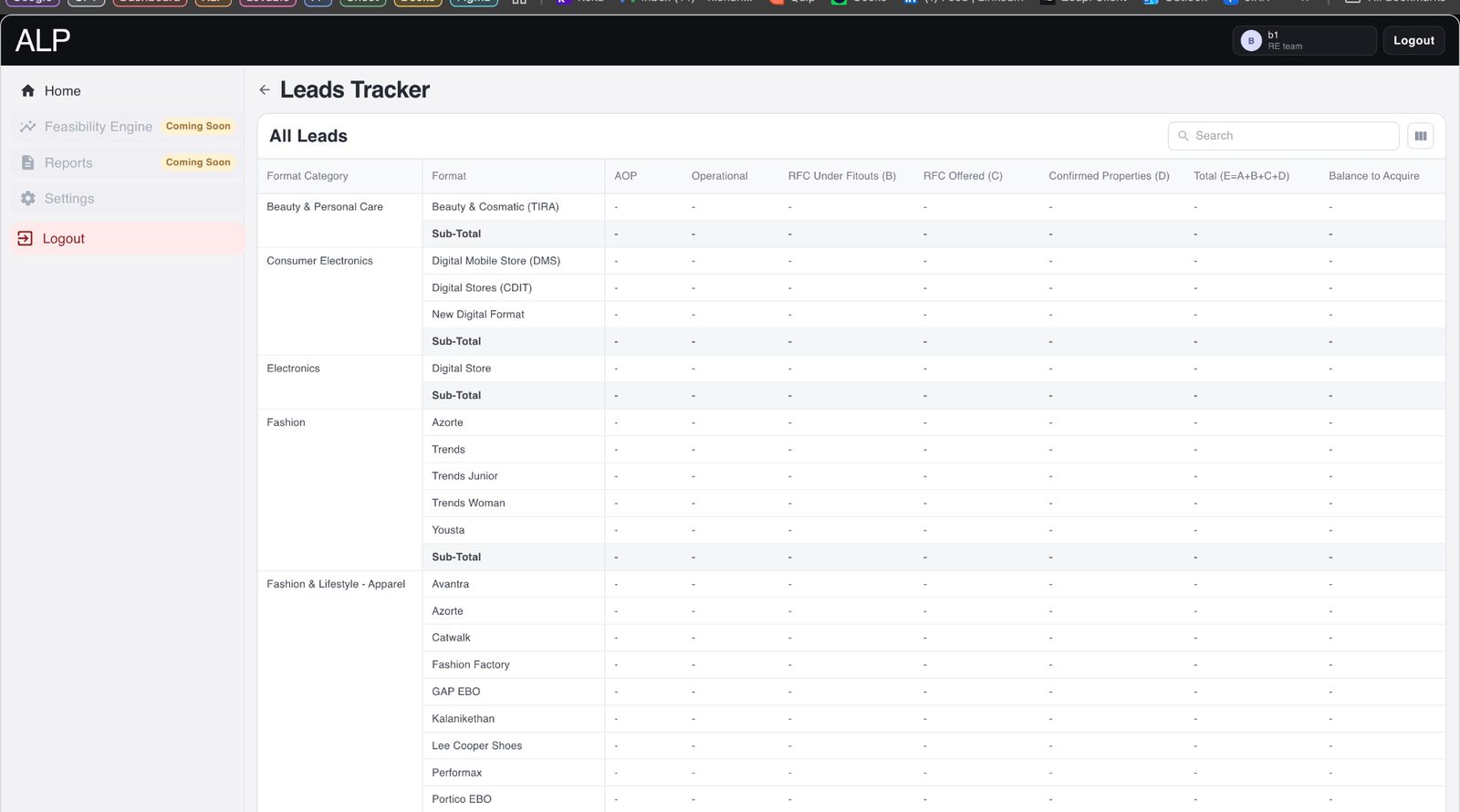
Task: Focus the Search leads input field
Action: [x=1283, y=136]
